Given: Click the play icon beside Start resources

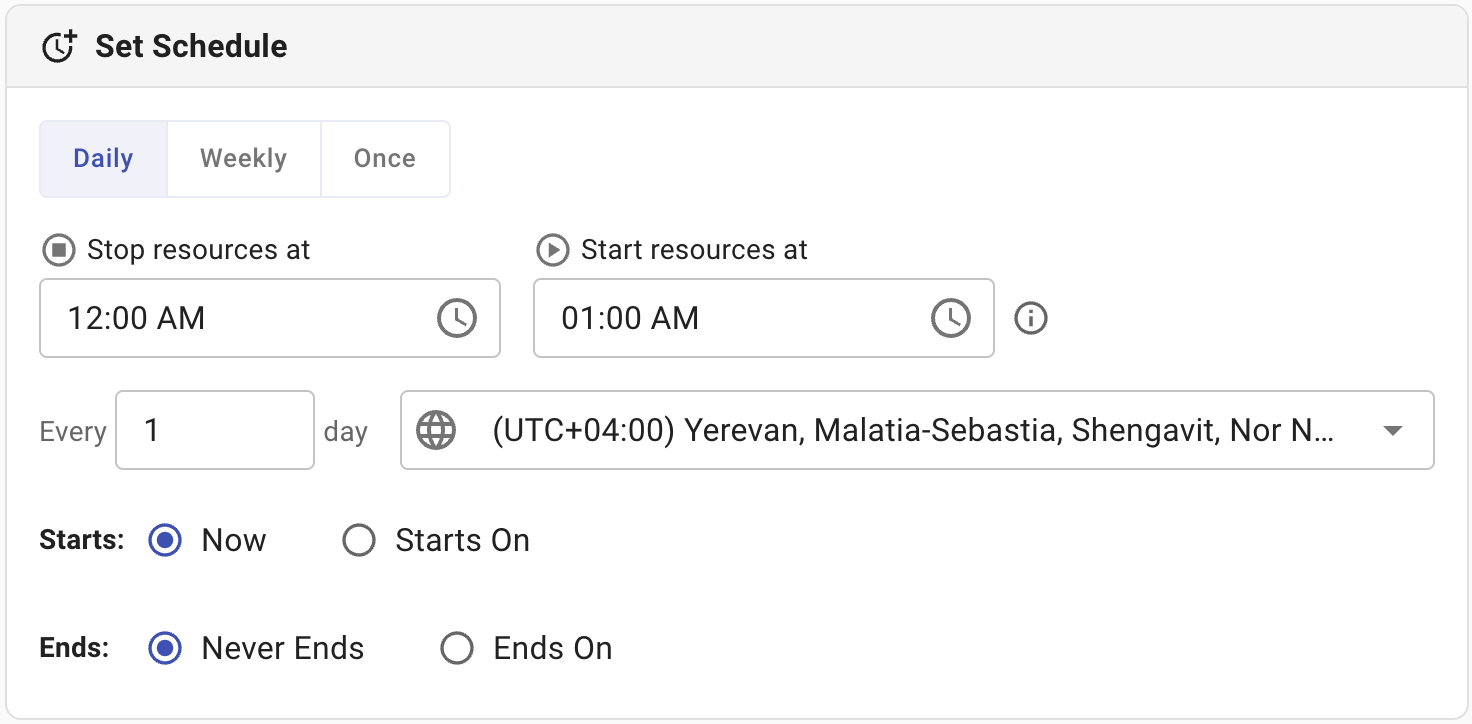Looking at the screenshot, I should (x=552, y=250).
